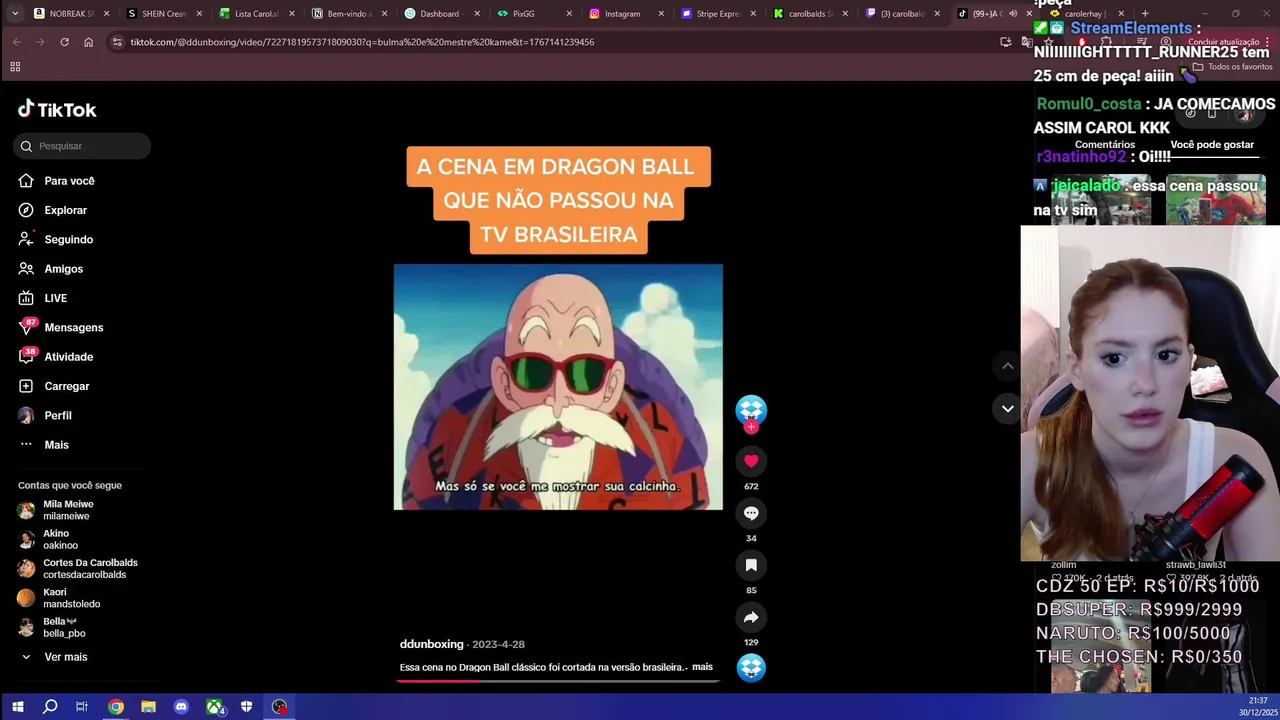
Task: Expand Ver mais followed accounts
Action: 66,657
